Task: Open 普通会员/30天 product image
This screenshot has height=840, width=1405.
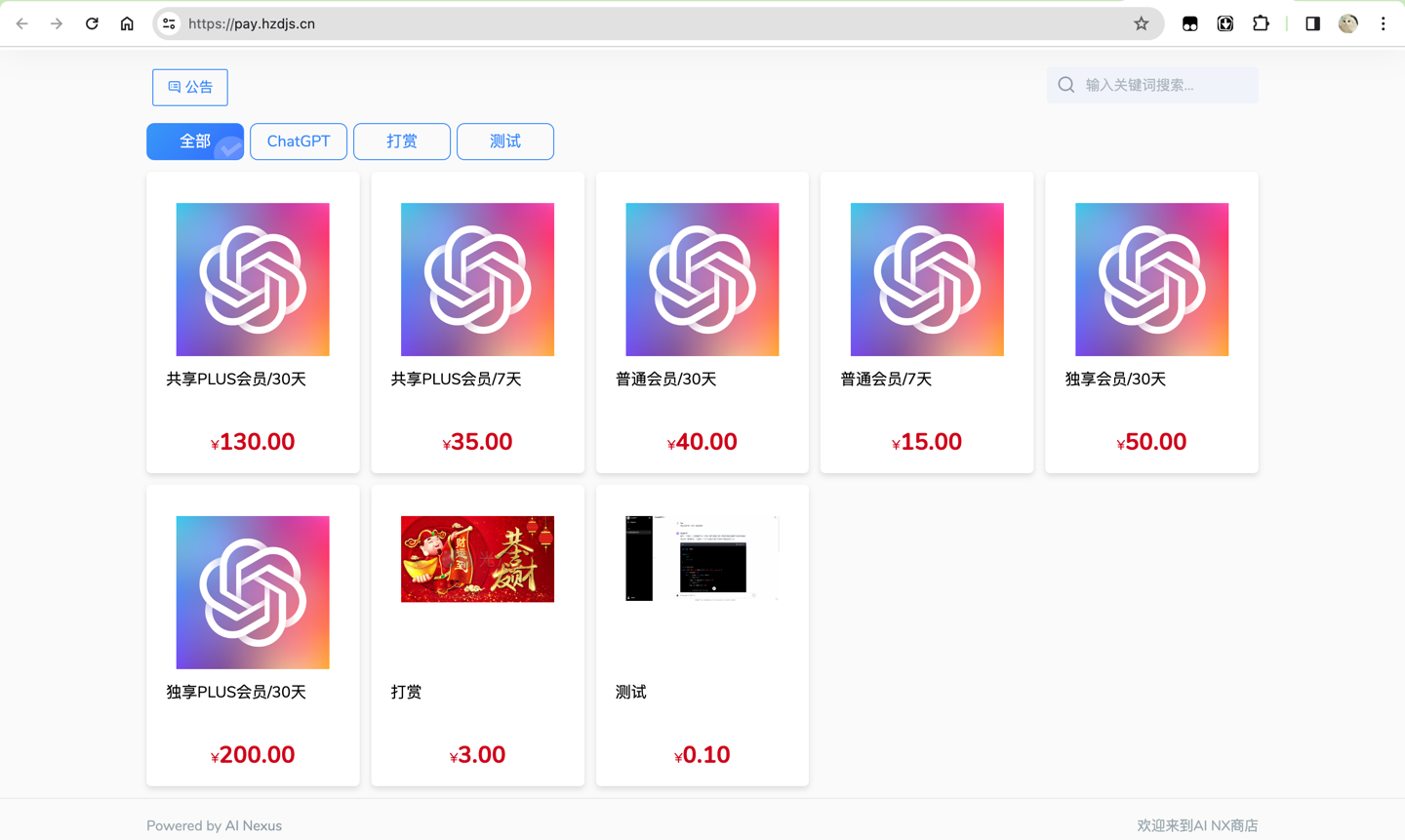Action: (702, 279)
